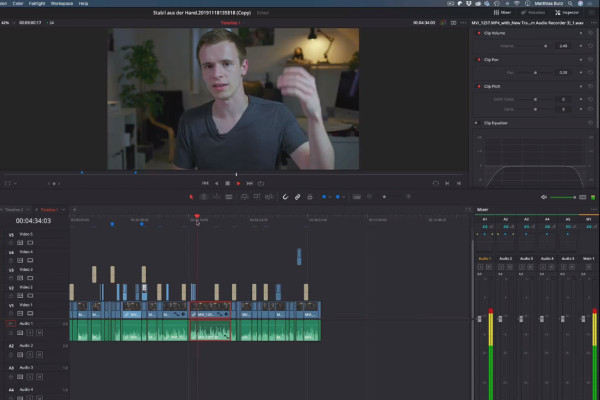Enable the Clip Equalizer toggle
The image size is (600, 400).
coord(476,123)
